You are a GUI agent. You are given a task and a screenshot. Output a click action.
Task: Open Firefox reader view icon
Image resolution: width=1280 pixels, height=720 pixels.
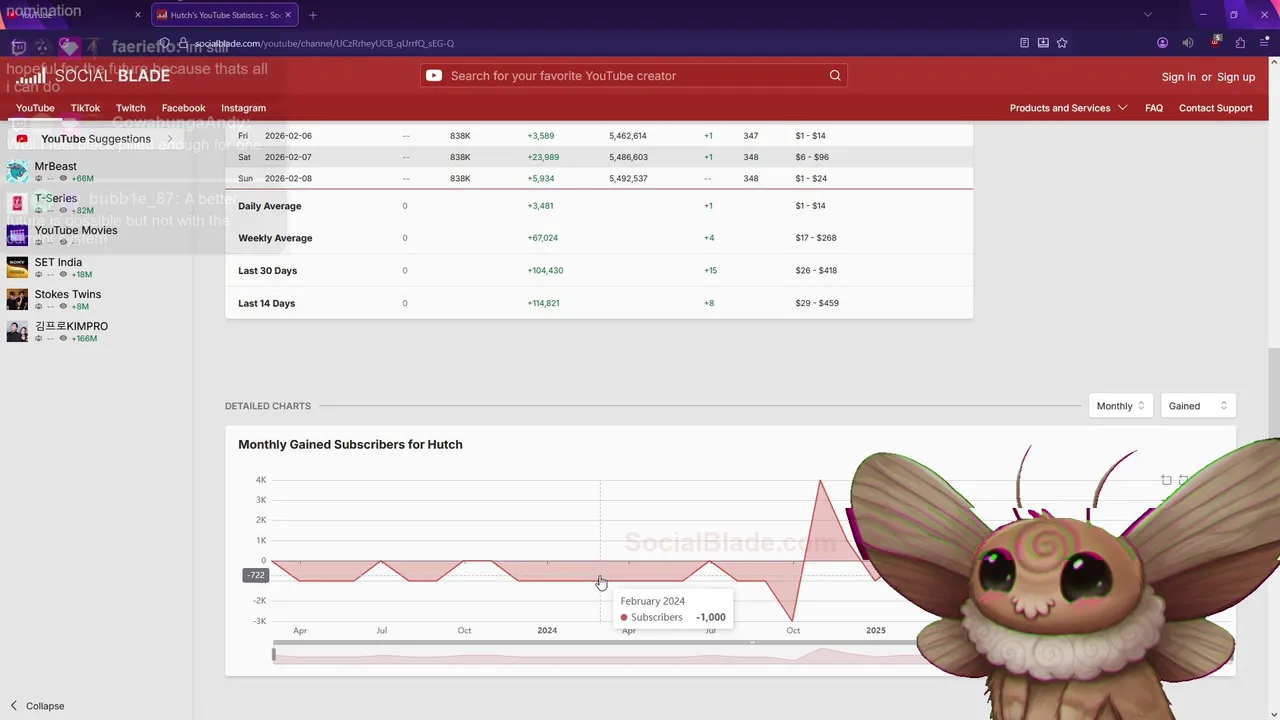click(1024, 43)
